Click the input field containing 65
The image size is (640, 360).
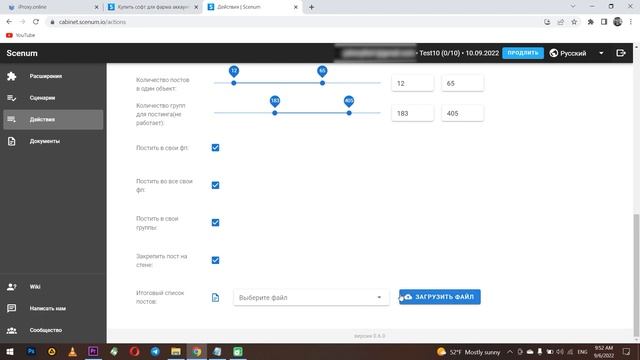click(462, 83)
